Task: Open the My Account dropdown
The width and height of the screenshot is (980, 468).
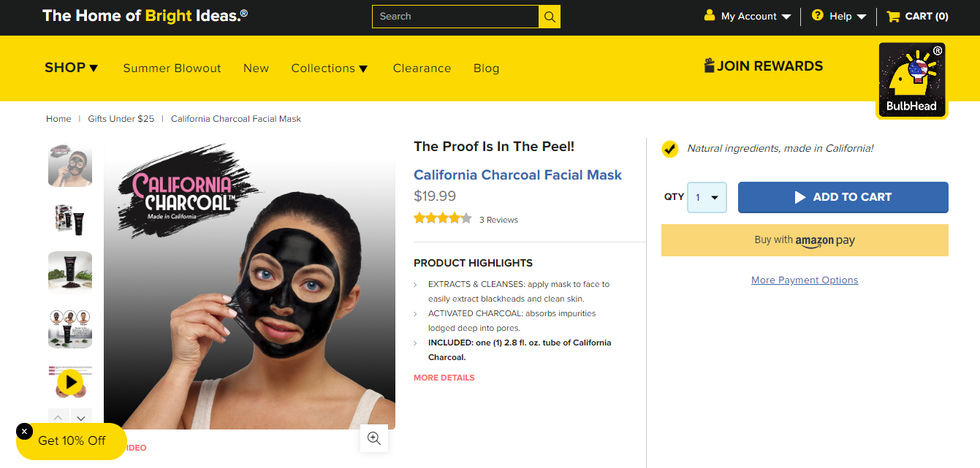Action: tap(748, 16)
